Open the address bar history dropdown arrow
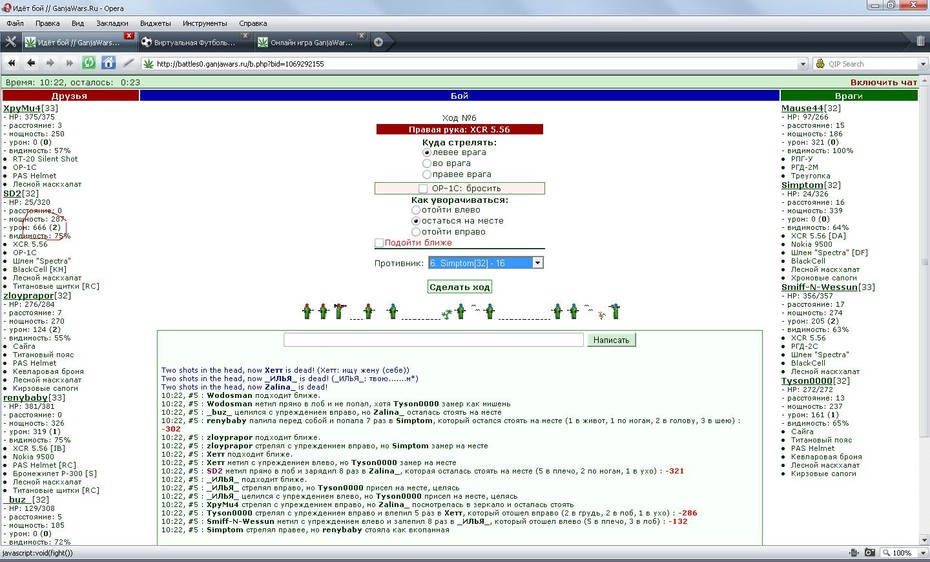Viewport: 930px width, 562px height. point(803,63)
